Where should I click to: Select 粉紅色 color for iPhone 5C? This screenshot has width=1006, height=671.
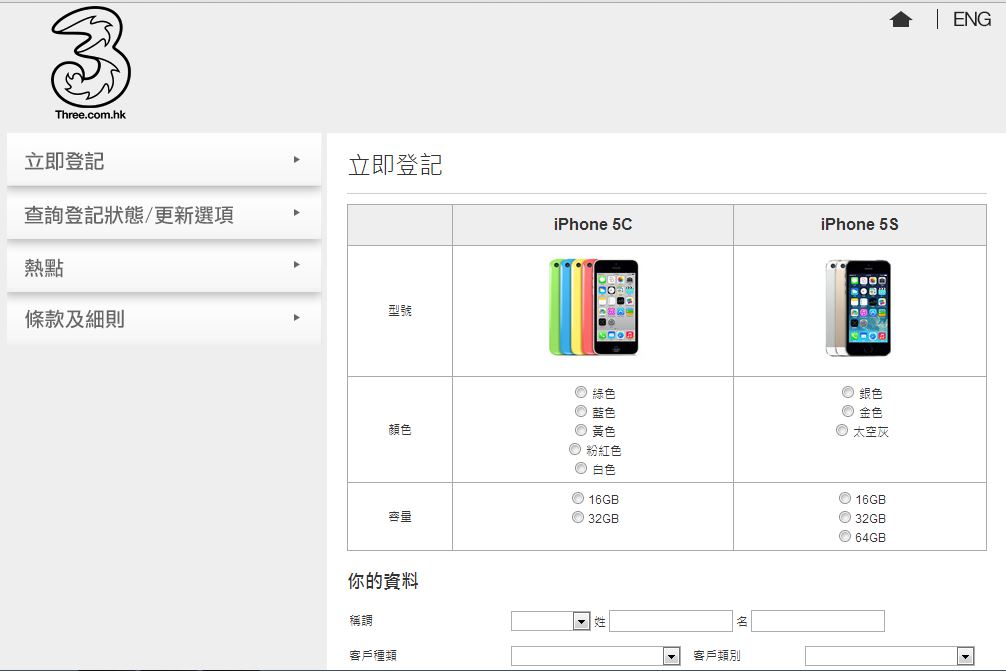(575, 450)
